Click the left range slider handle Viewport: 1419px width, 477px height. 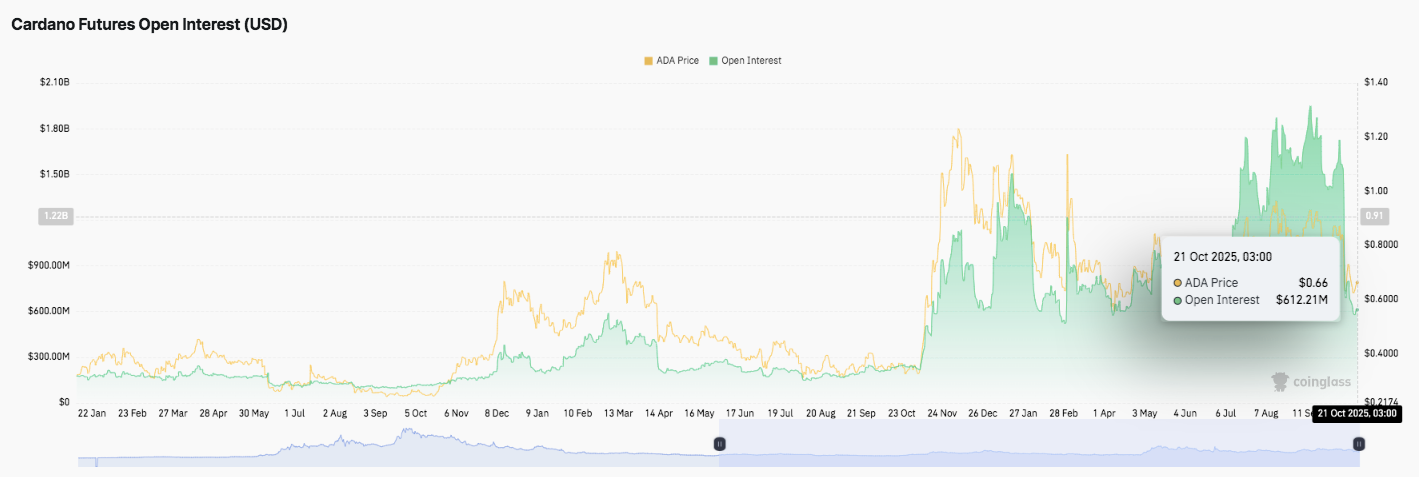[719, 443]
